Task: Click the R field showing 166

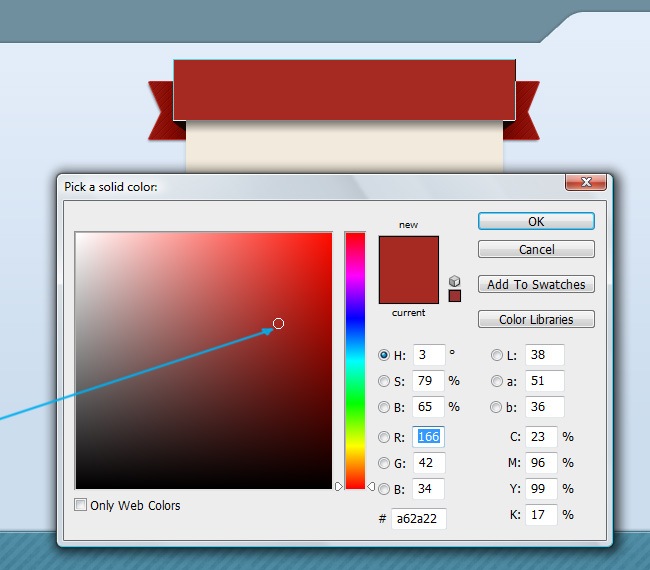Action: click(x=428, y=437)
